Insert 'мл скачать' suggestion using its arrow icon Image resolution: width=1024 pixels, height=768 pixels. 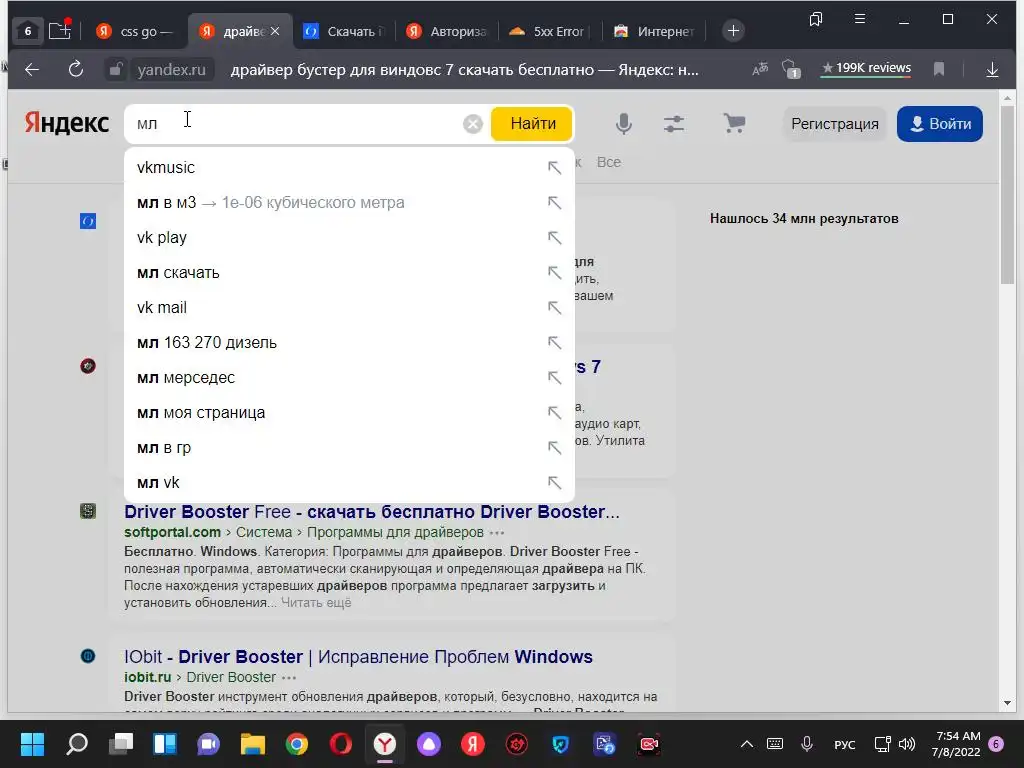[x=554, y=273]
